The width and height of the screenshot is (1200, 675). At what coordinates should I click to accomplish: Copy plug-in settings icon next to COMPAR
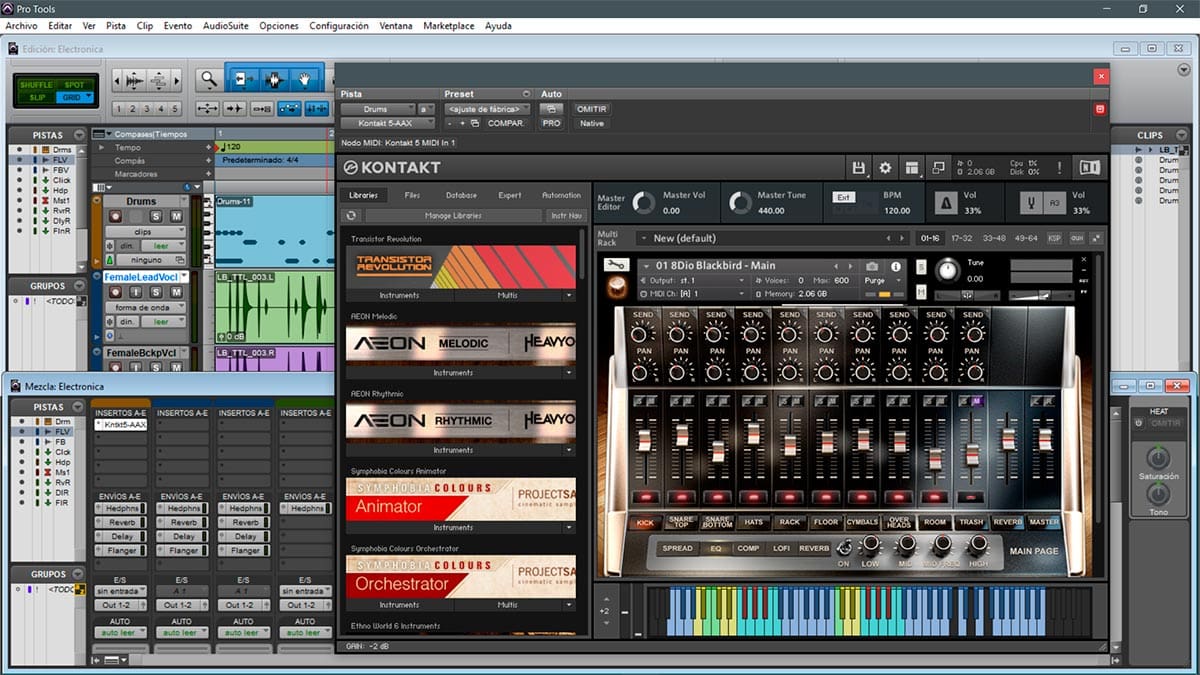coord(476,123)
